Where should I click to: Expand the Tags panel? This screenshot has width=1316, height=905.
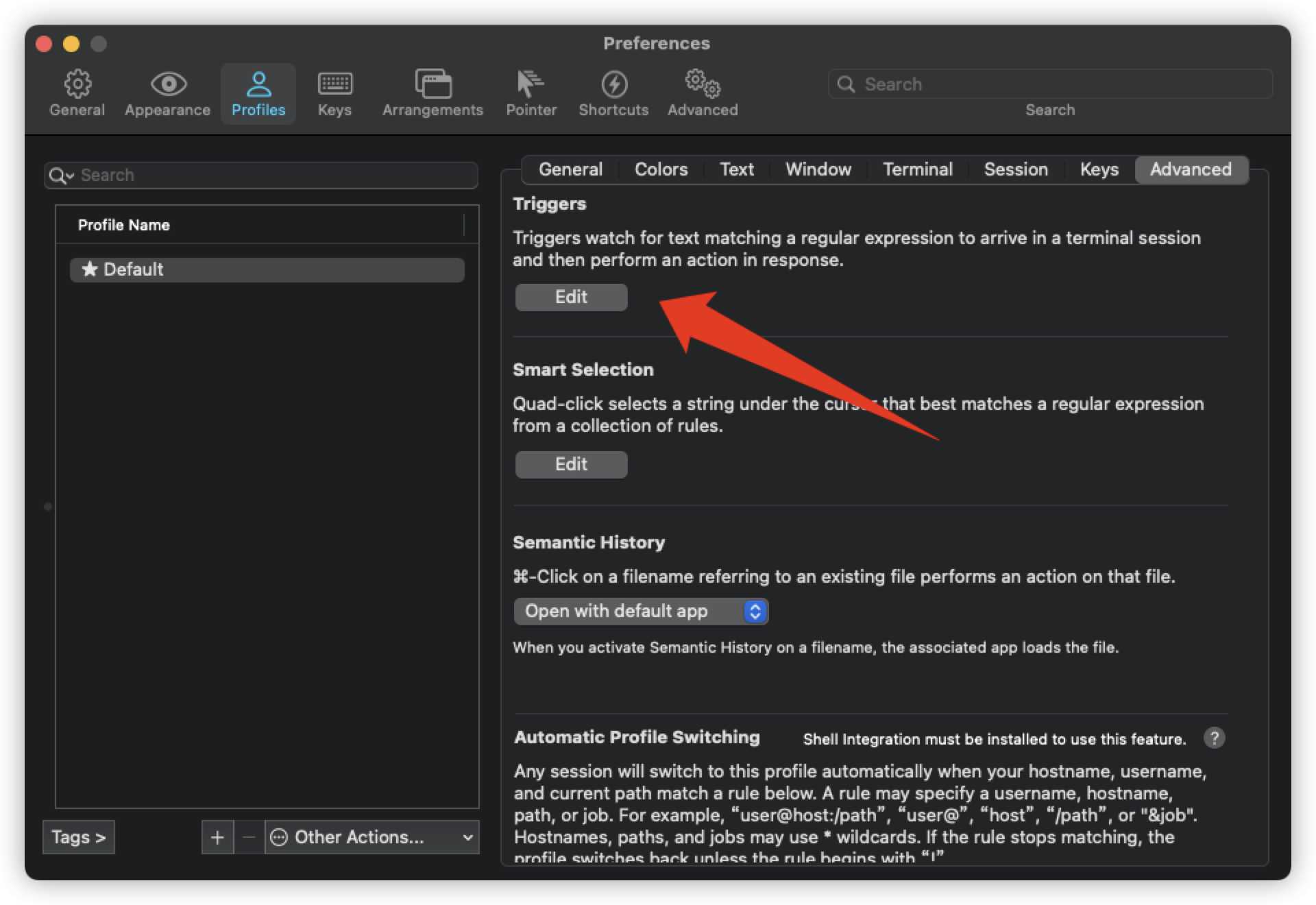tap(78, 837)
